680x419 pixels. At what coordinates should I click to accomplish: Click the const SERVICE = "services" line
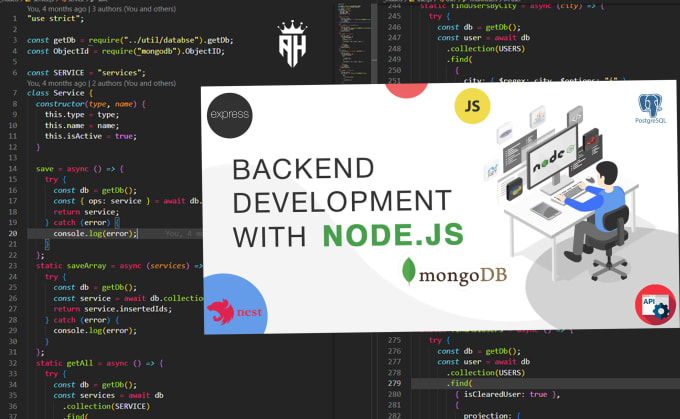tap(86, 72)
